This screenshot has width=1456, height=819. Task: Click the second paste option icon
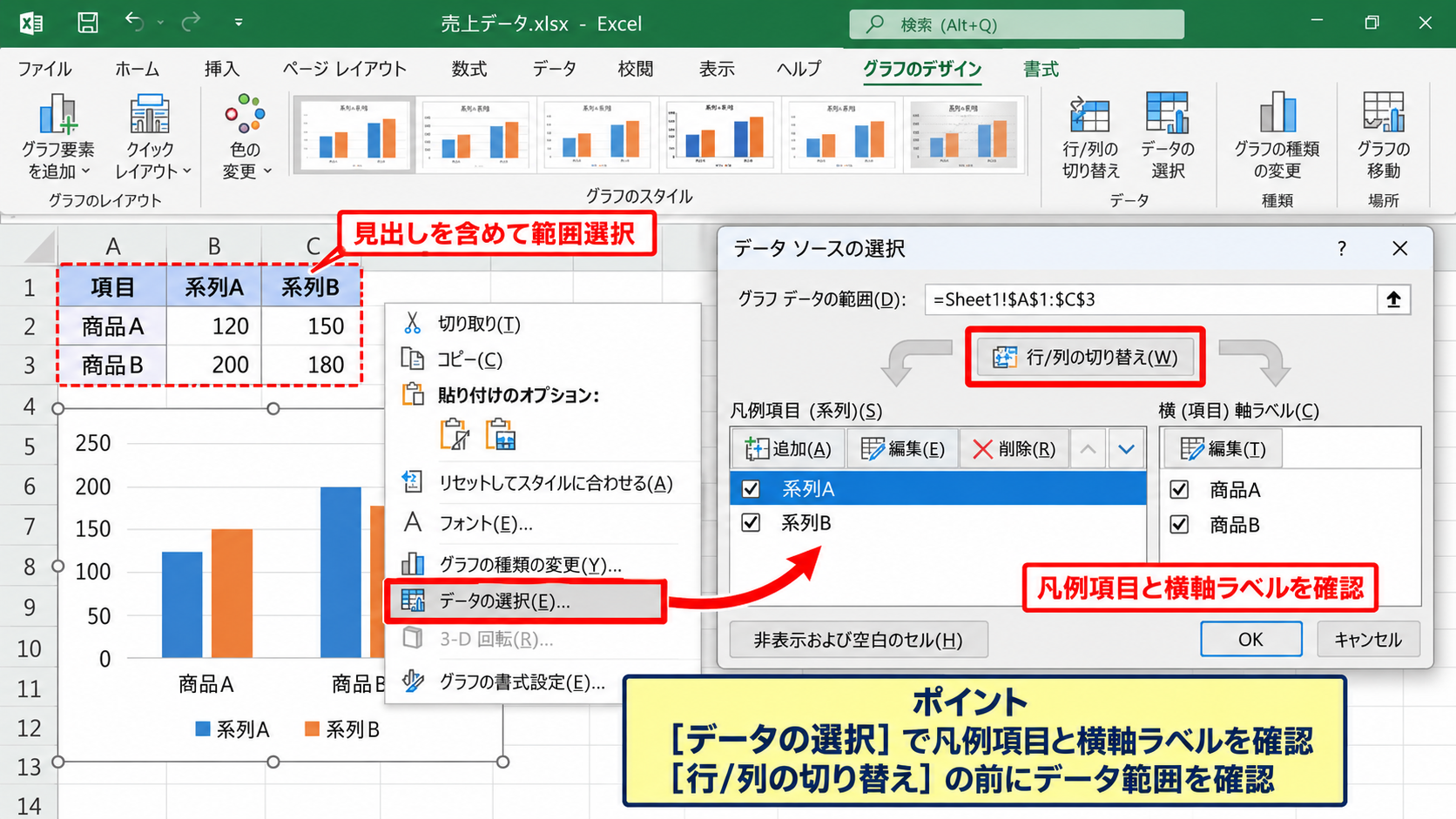(x=501, y=433)
